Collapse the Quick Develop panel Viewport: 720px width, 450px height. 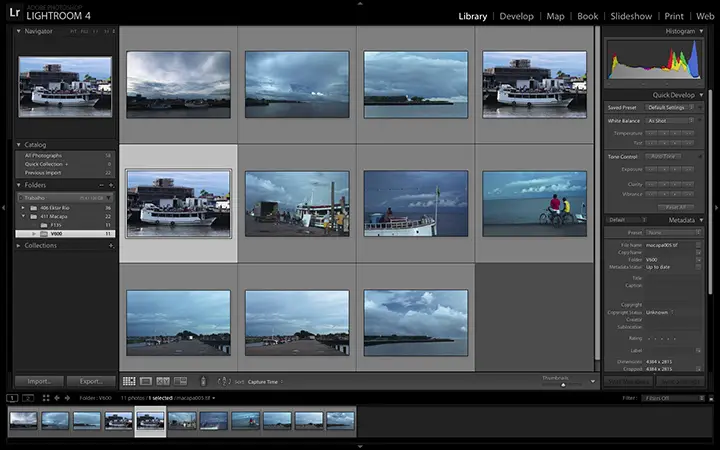(701, 95)
